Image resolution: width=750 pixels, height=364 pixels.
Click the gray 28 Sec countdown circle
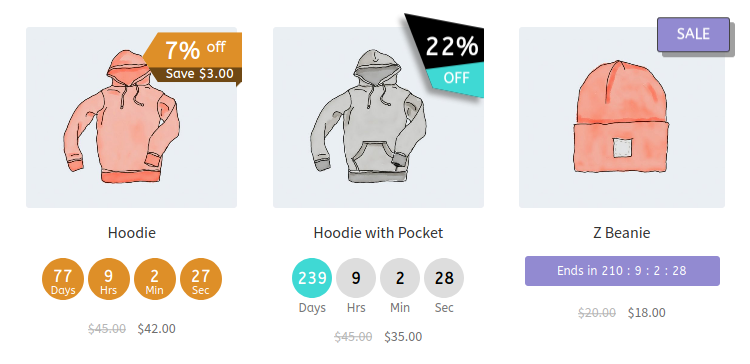444,278
